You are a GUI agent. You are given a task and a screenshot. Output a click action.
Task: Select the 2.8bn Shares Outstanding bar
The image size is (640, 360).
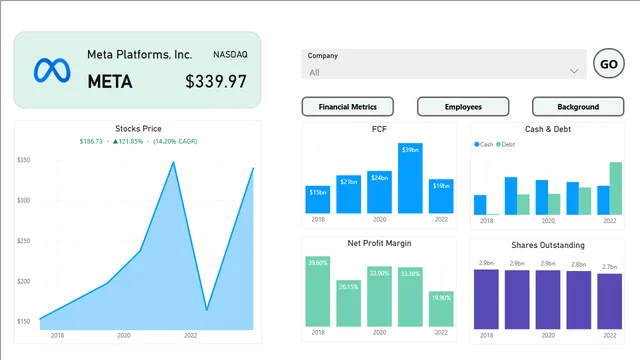(x=579, y=300)
